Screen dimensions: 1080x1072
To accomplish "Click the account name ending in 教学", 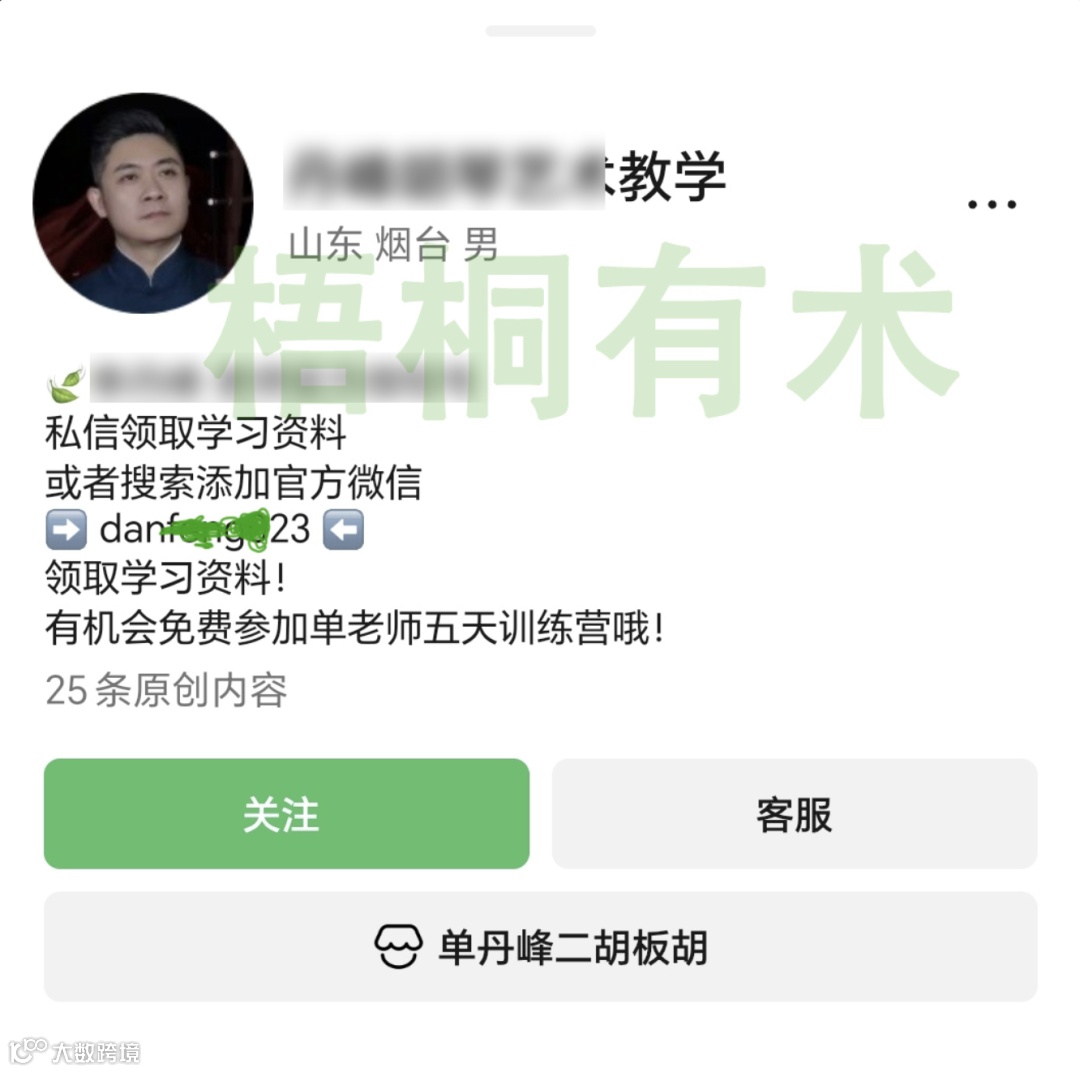I will click(505, 175).
